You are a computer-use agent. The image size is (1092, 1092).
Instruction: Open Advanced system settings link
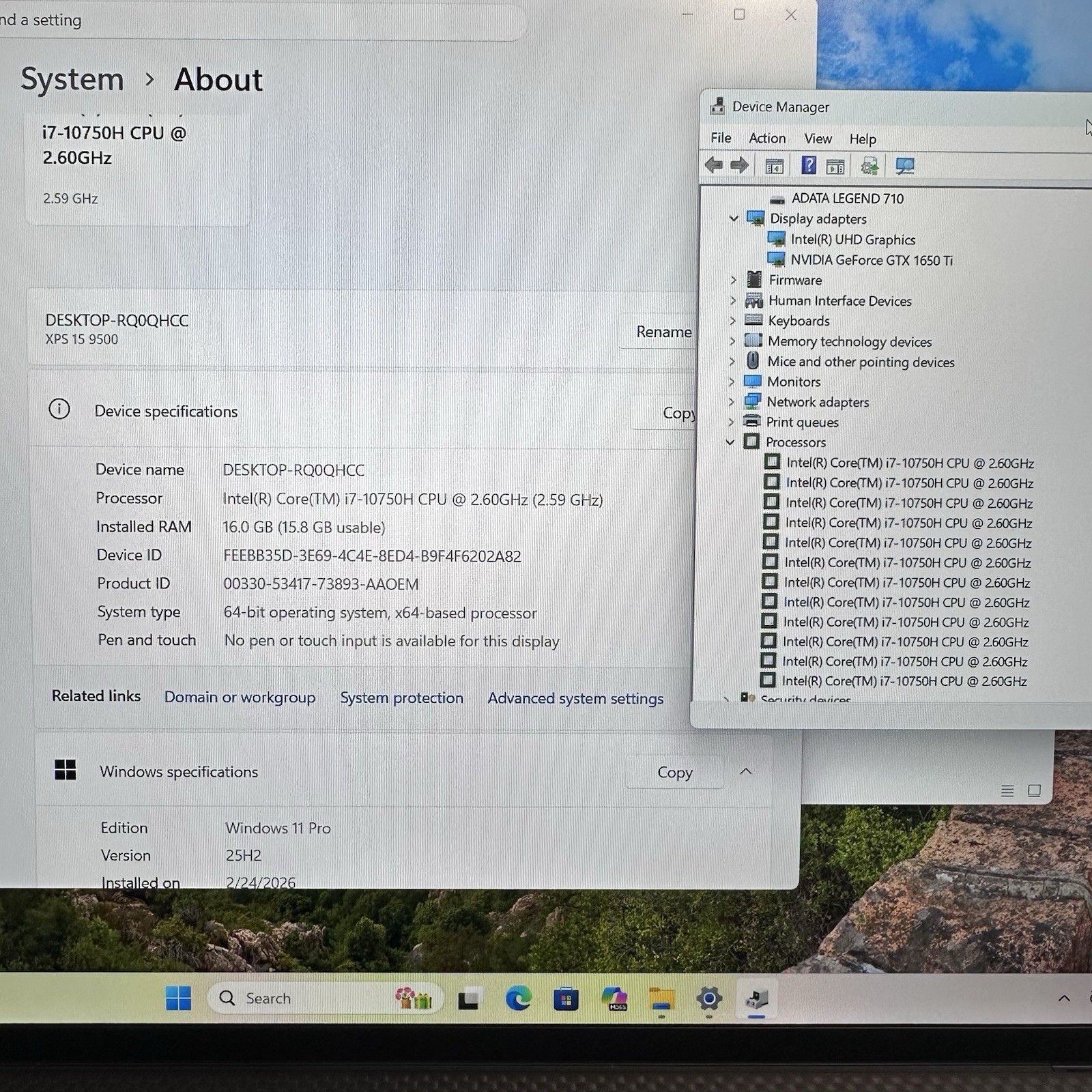point(575,699)
